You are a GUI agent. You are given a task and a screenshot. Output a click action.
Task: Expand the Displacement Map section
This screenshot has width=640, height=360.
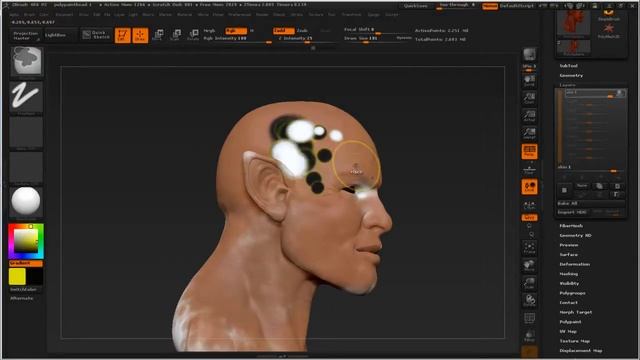click(581, 351)
